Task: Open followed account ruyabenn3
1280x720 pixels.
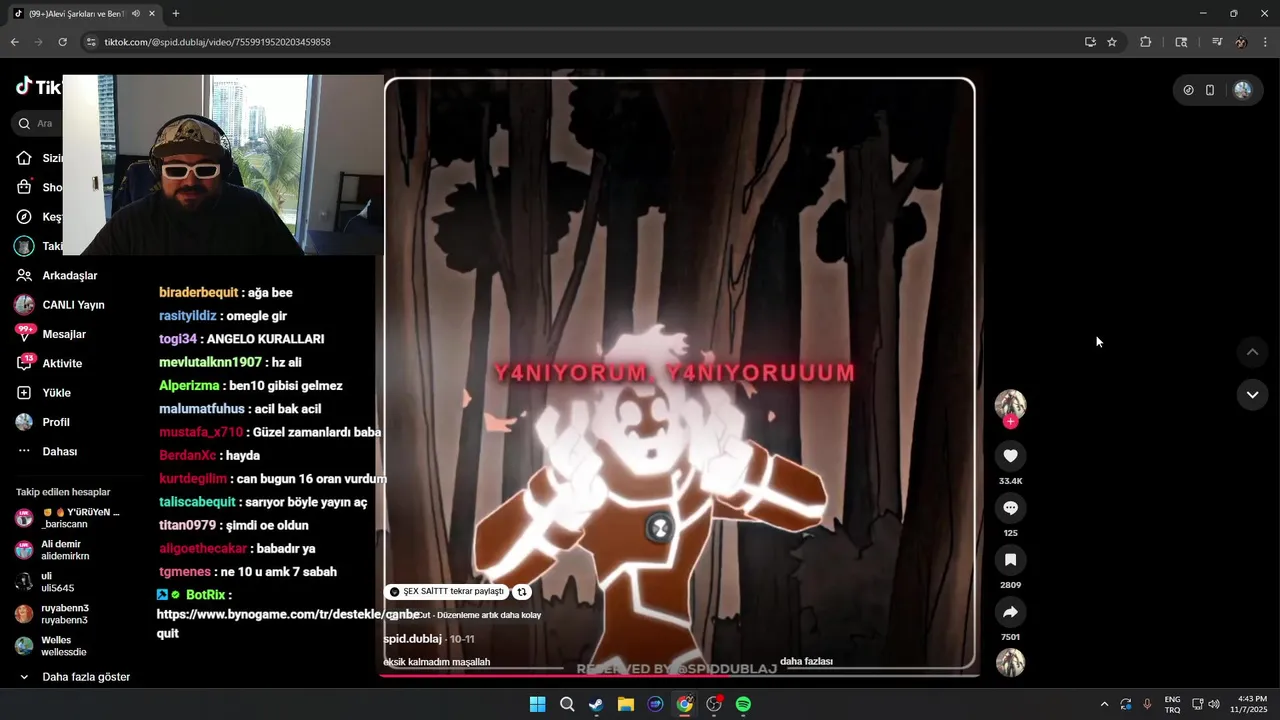Action: pos(52,614)
